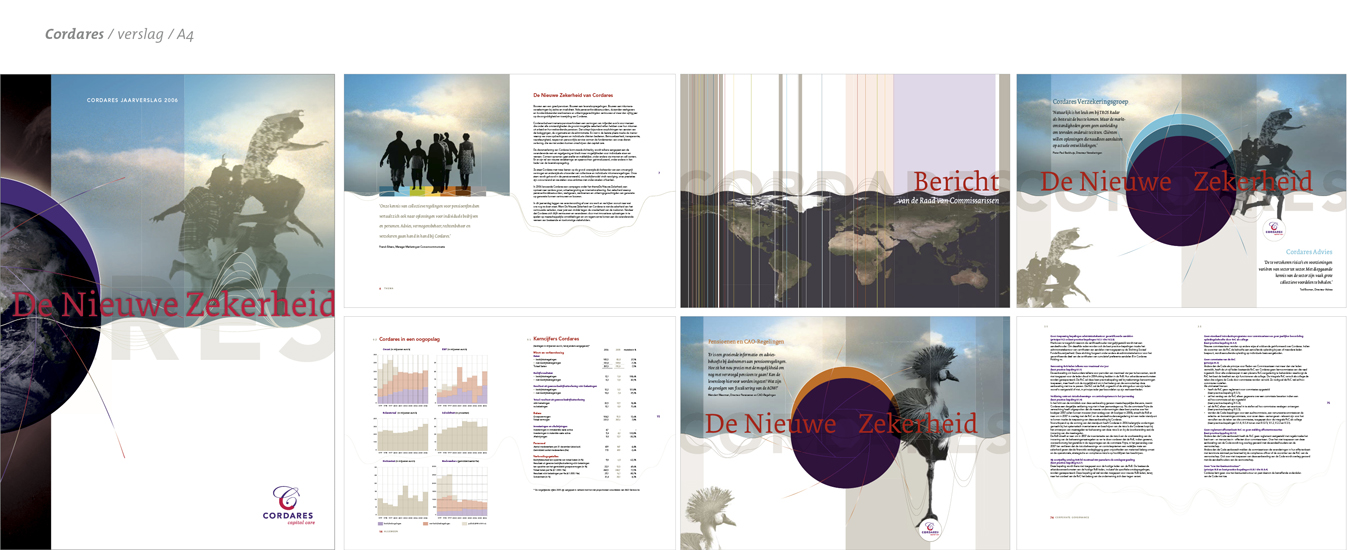The image size is (1349, 550).
Task: Open the world map spread thumbnail
Action: (844, 190)
